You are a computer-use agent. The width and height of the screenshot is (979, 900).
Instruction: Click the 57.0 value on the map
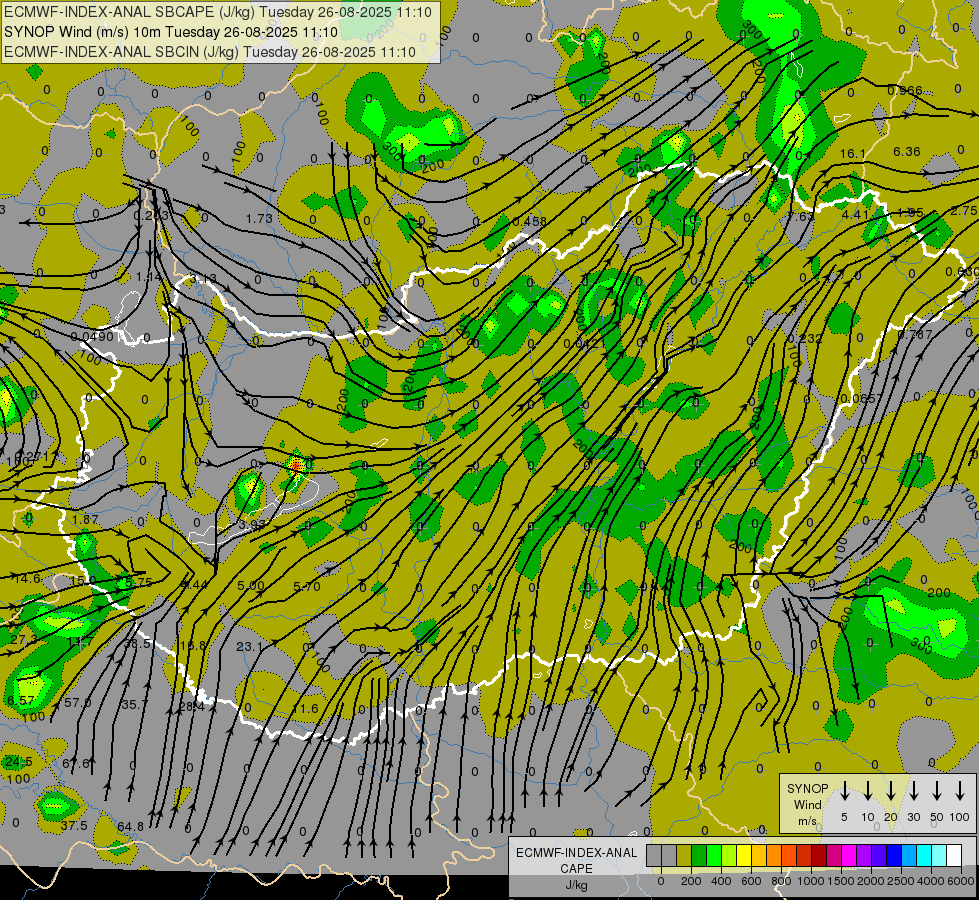[77, 702]
